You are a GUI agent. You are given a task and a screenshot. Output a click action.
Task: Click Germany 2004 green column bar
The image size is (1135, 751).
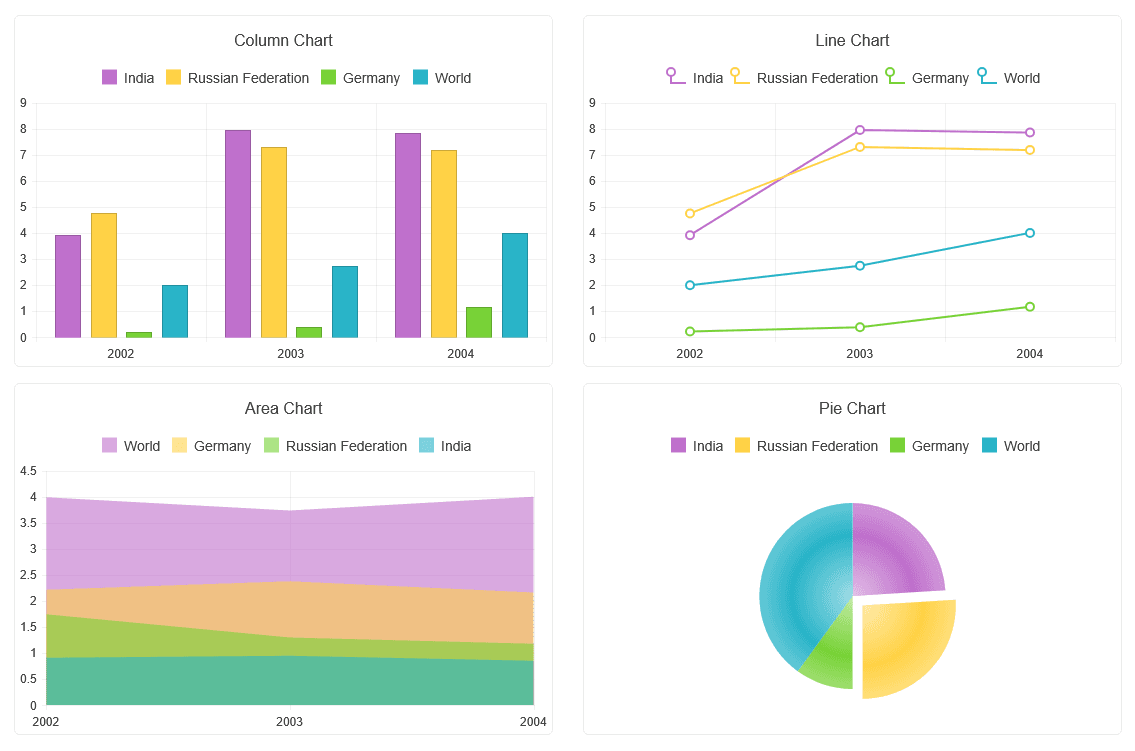point(479,323)
